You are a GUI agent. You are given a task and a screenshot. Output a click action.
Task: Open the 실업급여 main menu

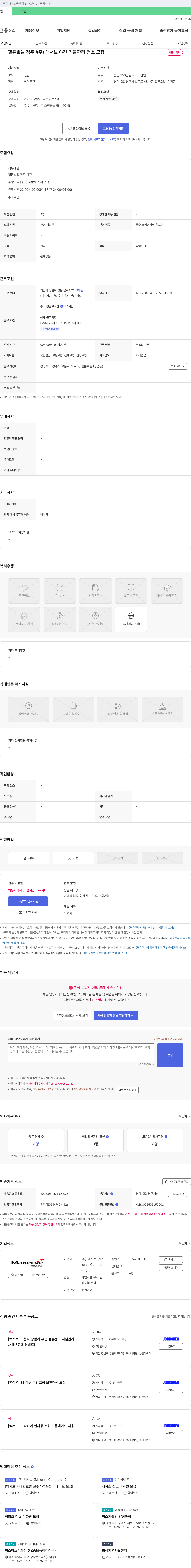click(x=95, y=30)
